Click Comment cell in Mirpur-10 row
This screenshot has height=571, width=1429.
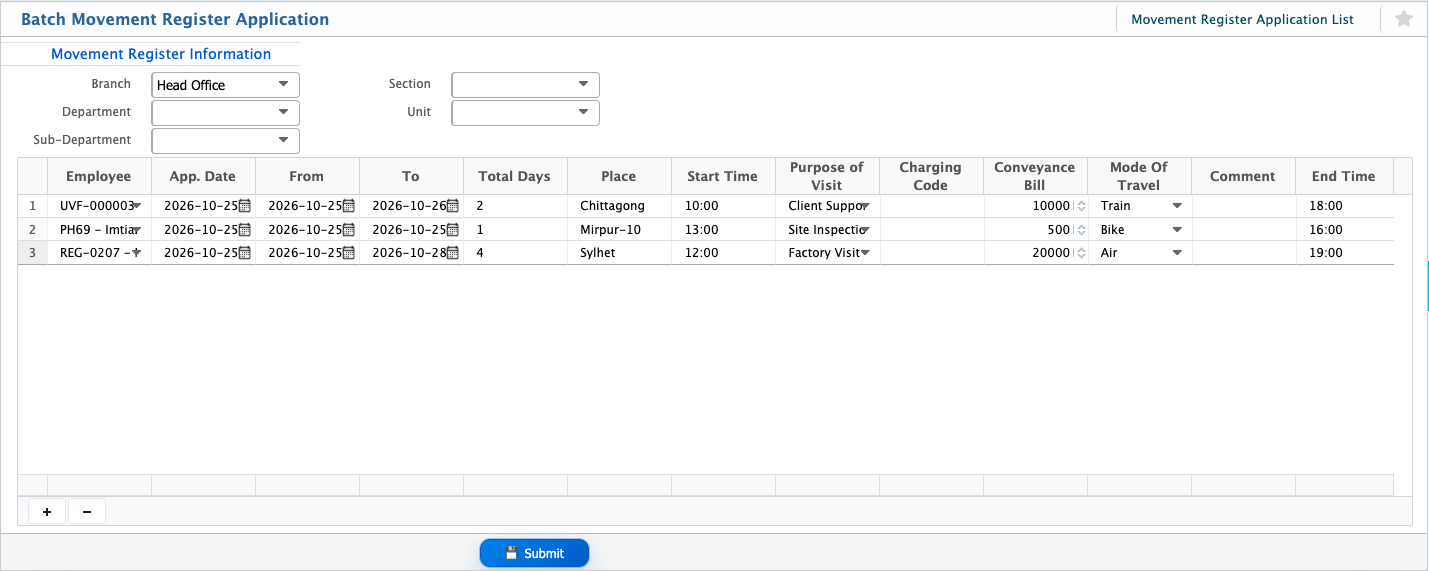1243,229
